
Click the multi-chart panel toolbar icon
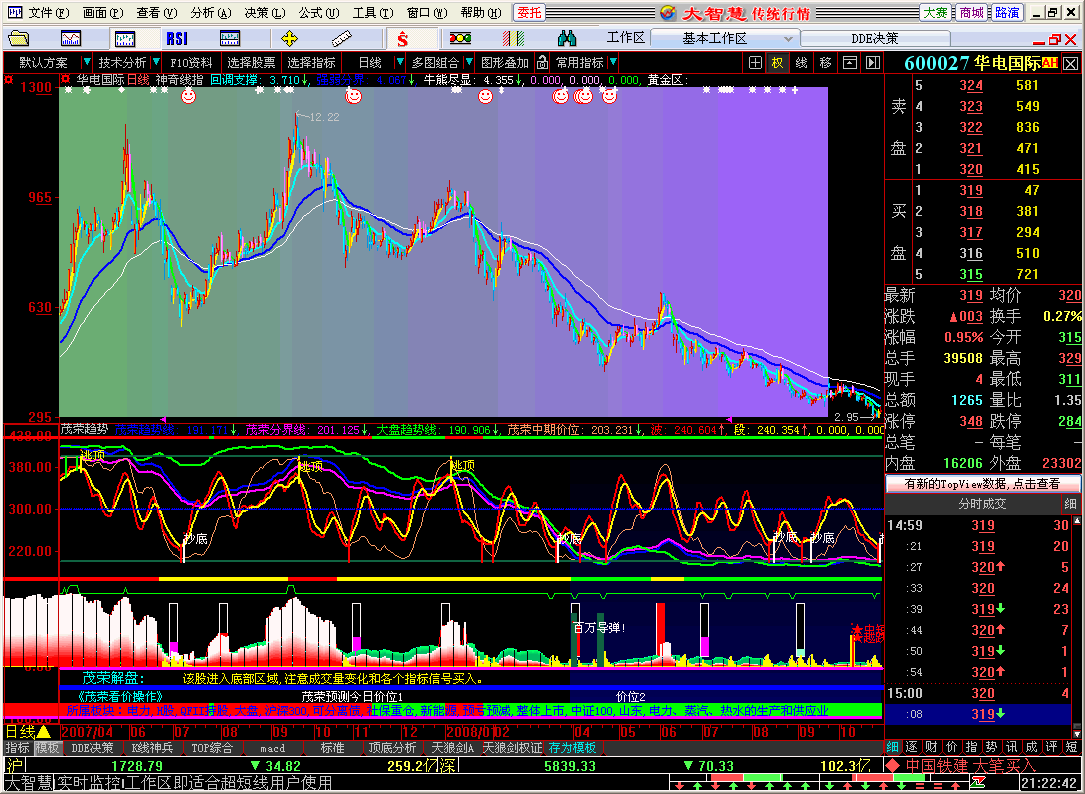point(229,39)
